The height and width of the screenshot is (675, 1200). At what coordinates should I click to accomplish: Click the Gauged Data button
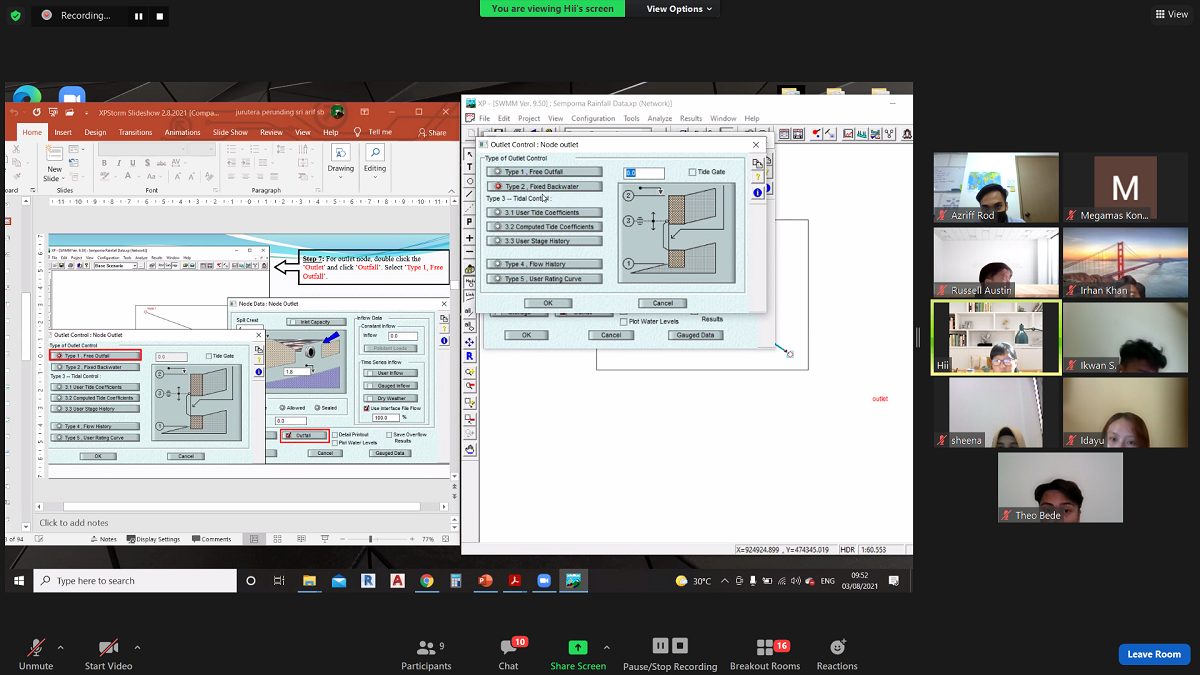click(x=695, y=335)
